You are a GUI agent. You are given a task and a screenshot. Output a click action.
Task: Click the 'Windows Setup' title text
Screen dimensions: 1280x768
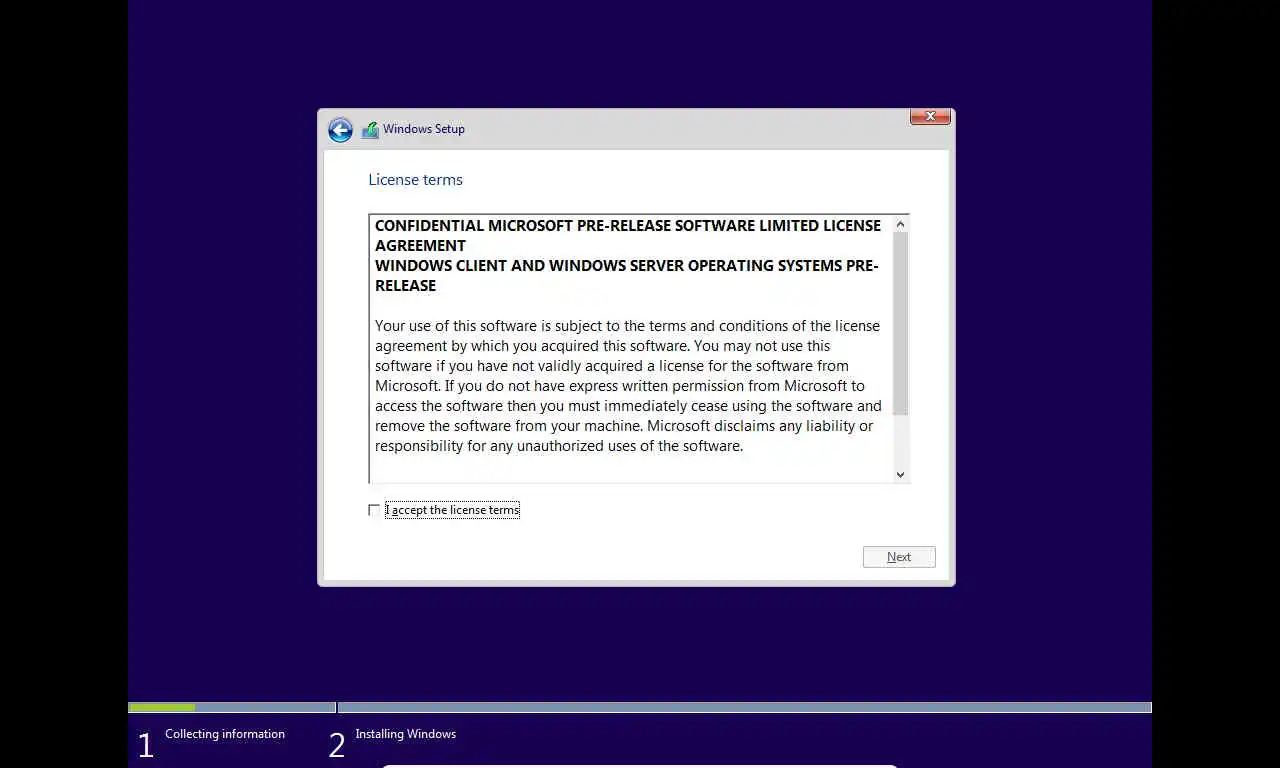(424, 129)
